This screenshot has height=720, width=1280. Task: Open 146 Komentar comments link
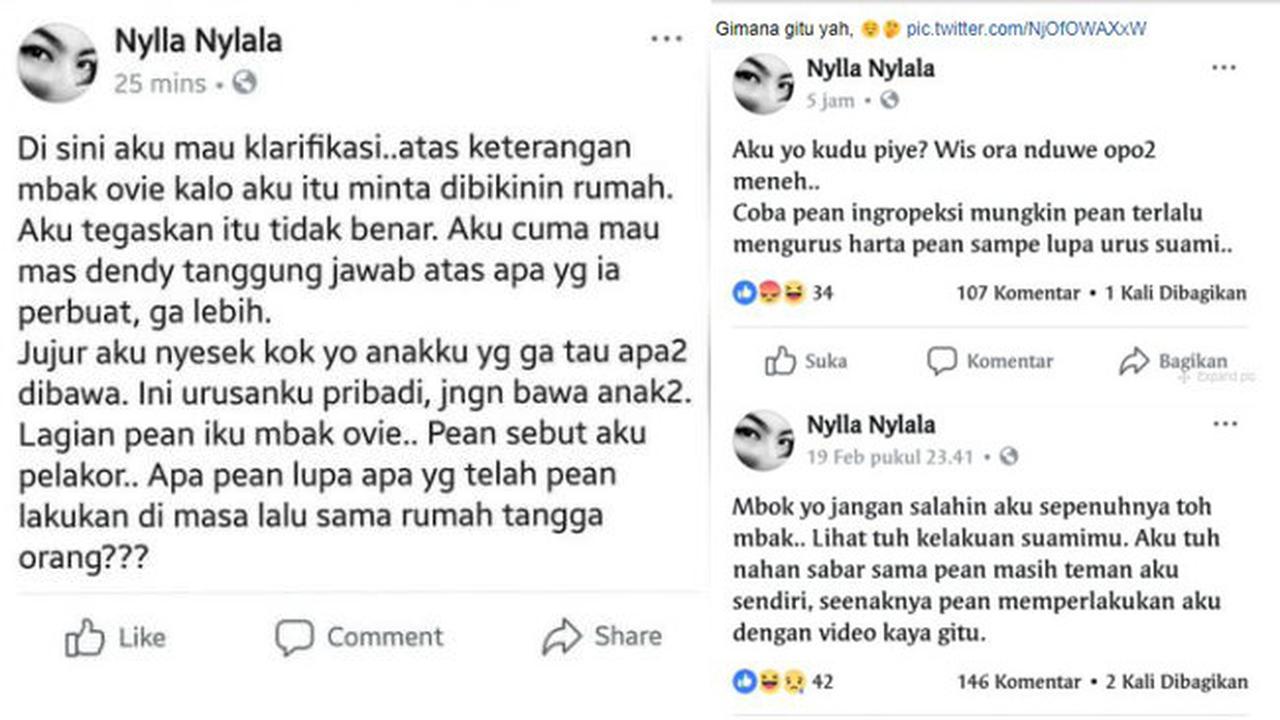1018,682
